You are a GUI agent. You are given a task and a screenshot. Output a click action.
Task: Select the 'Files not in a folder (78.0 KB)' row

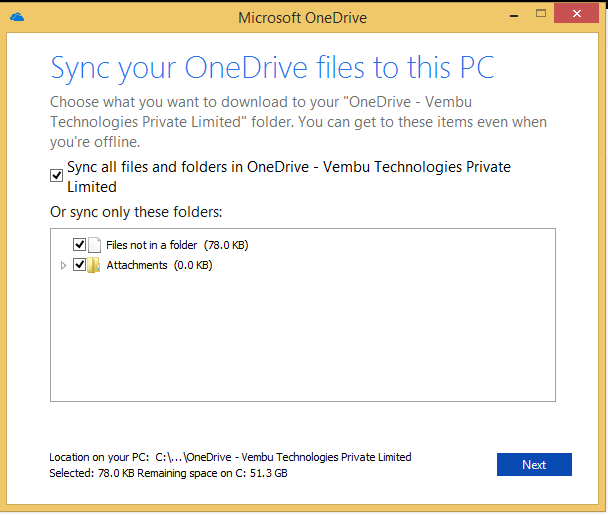click(x=177, y=245)
